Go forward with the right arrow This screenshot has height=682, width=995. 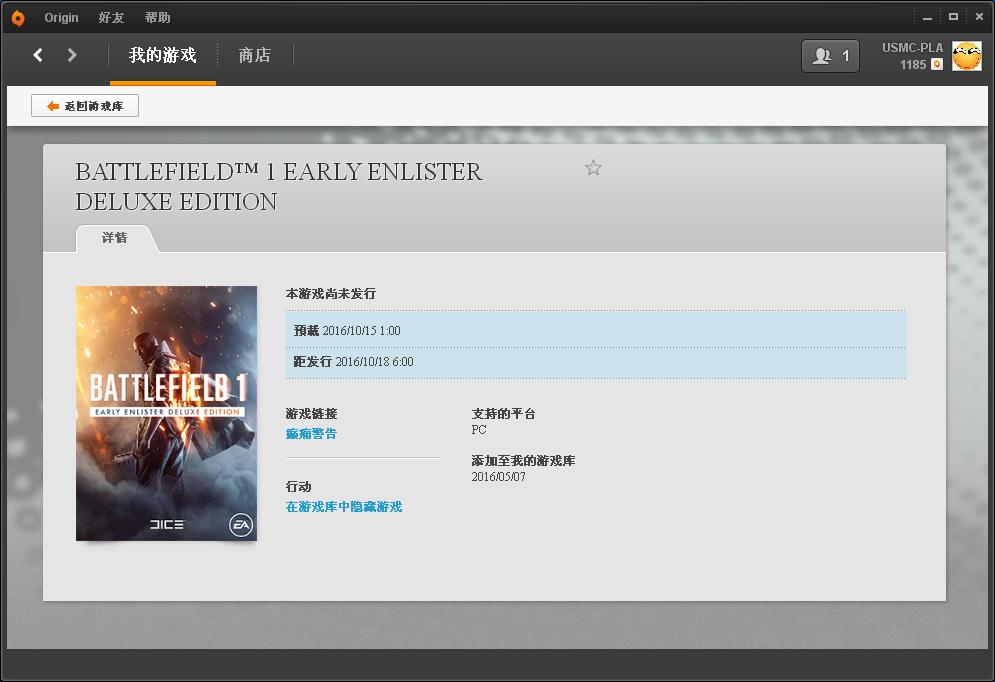tap(72, 55)
